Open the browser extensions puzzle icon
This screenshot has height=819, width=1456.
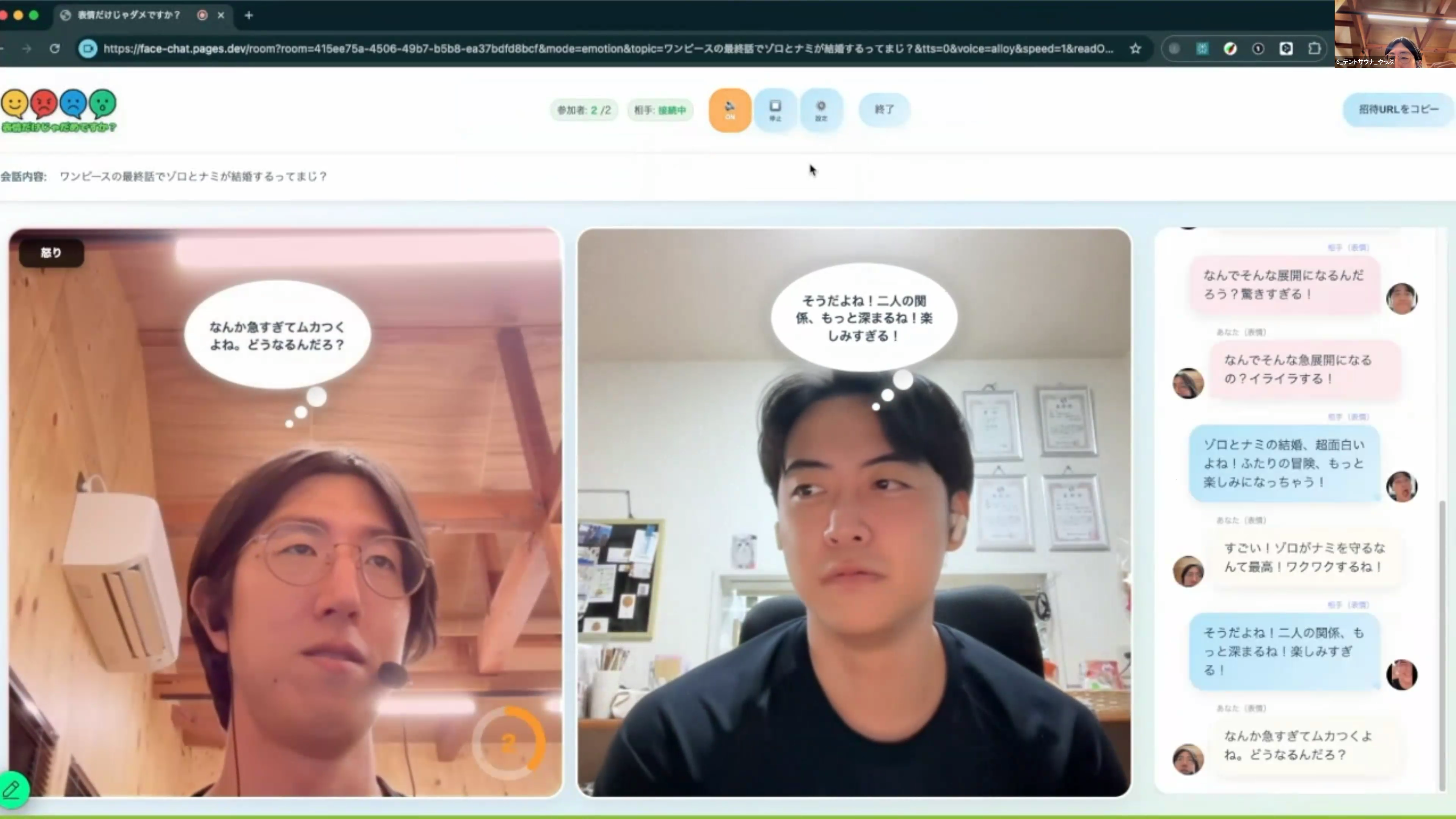point(1314,49)
